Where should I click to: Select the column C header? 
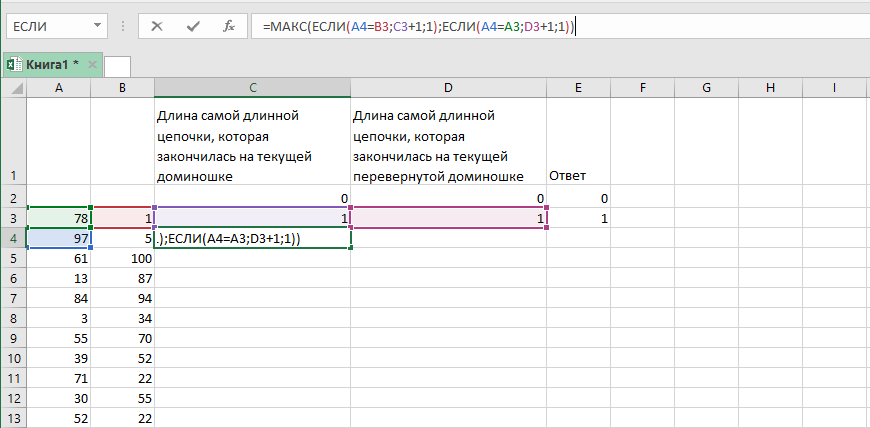[252, 89]
